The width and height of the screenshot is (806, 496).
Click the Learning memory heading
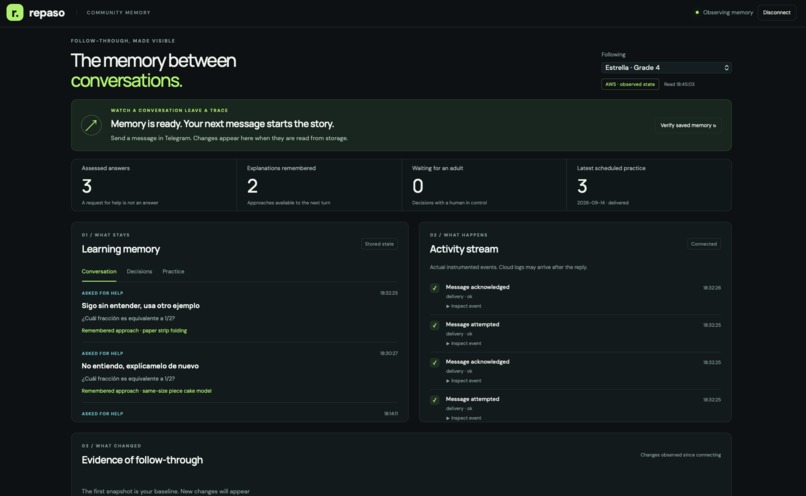[121, 249]
